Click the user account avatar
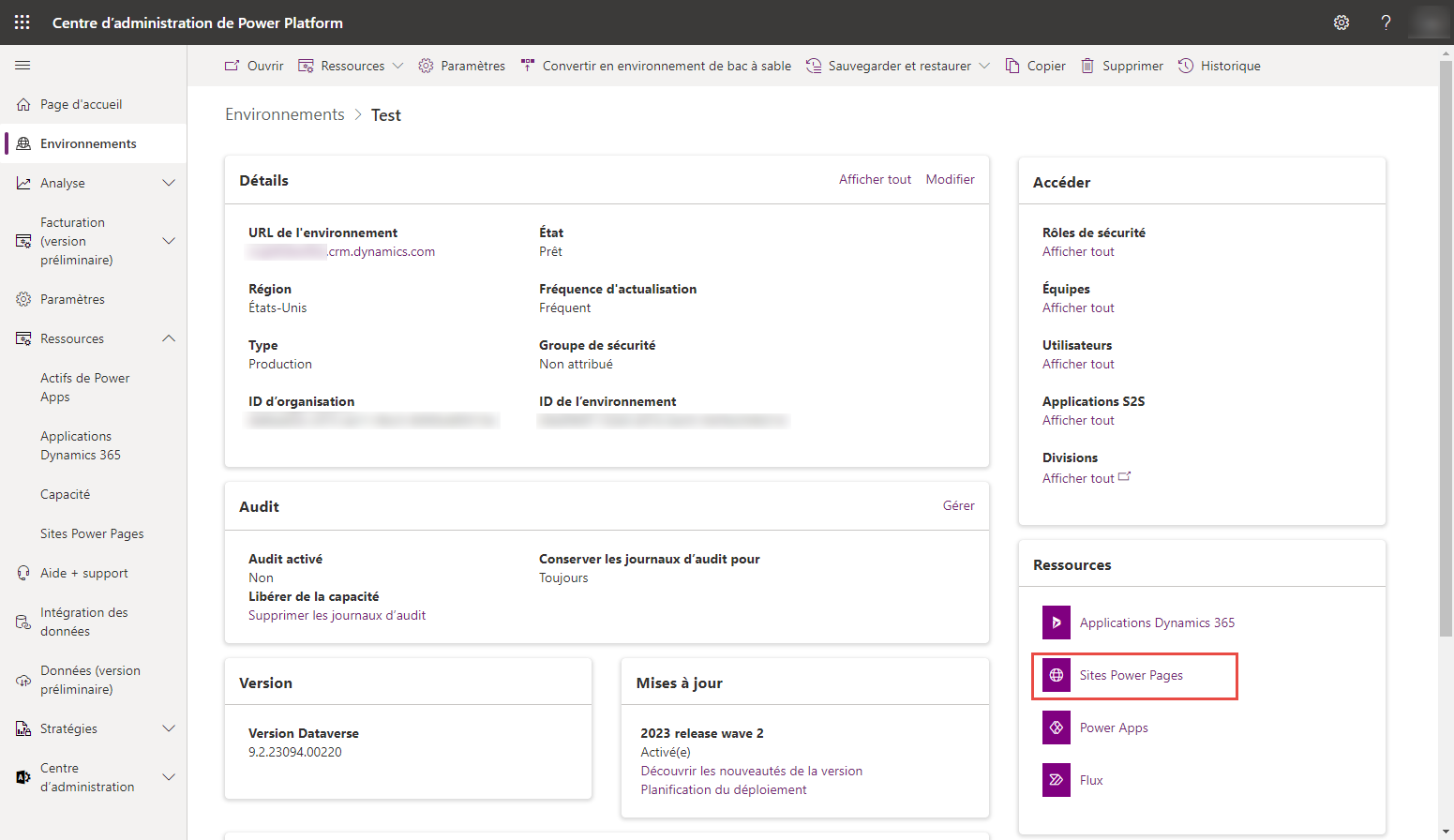1454x840 pixels. tap(1430, 22)
